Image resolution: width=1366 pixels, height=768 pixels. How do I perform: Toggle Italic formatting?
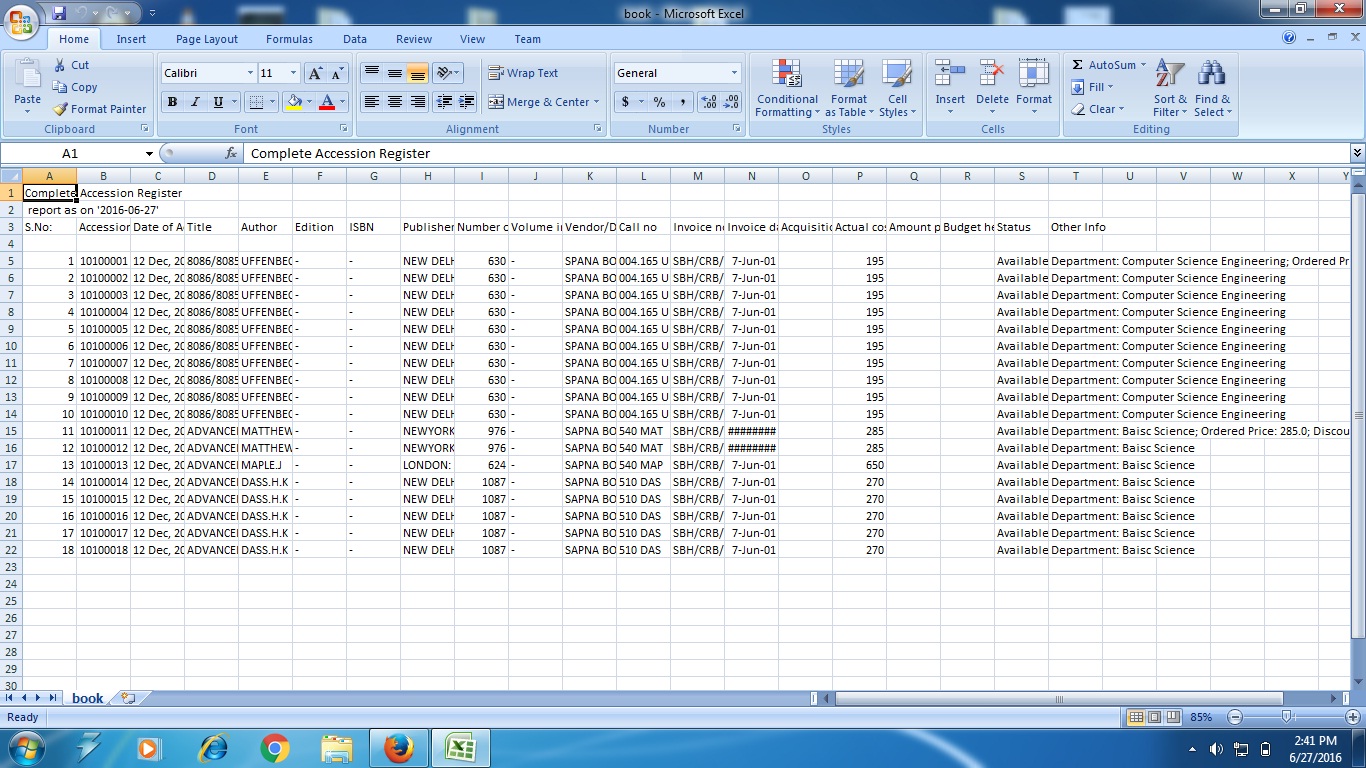coord(195,102)
